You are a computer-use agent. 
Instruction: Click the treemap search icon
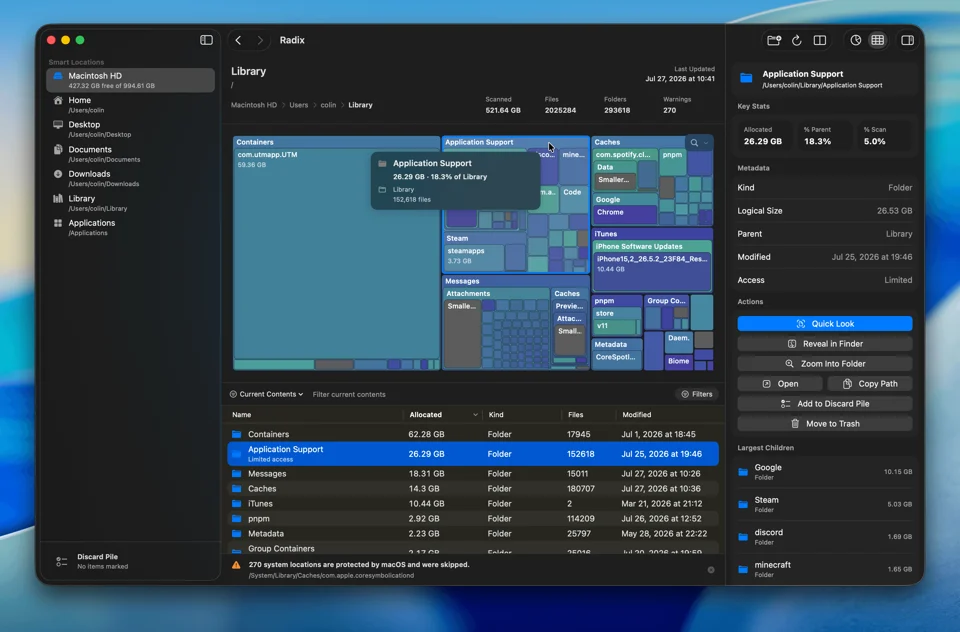pos(694,143)
